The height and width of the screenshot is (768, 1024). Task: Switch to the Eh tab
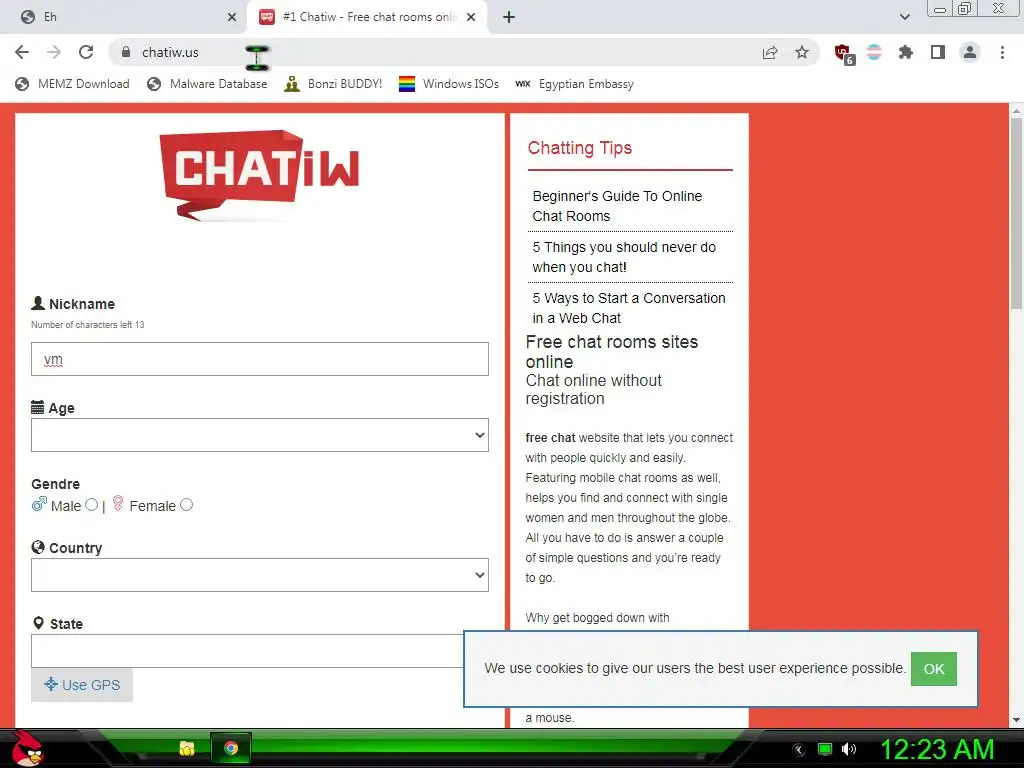(124, 17)
